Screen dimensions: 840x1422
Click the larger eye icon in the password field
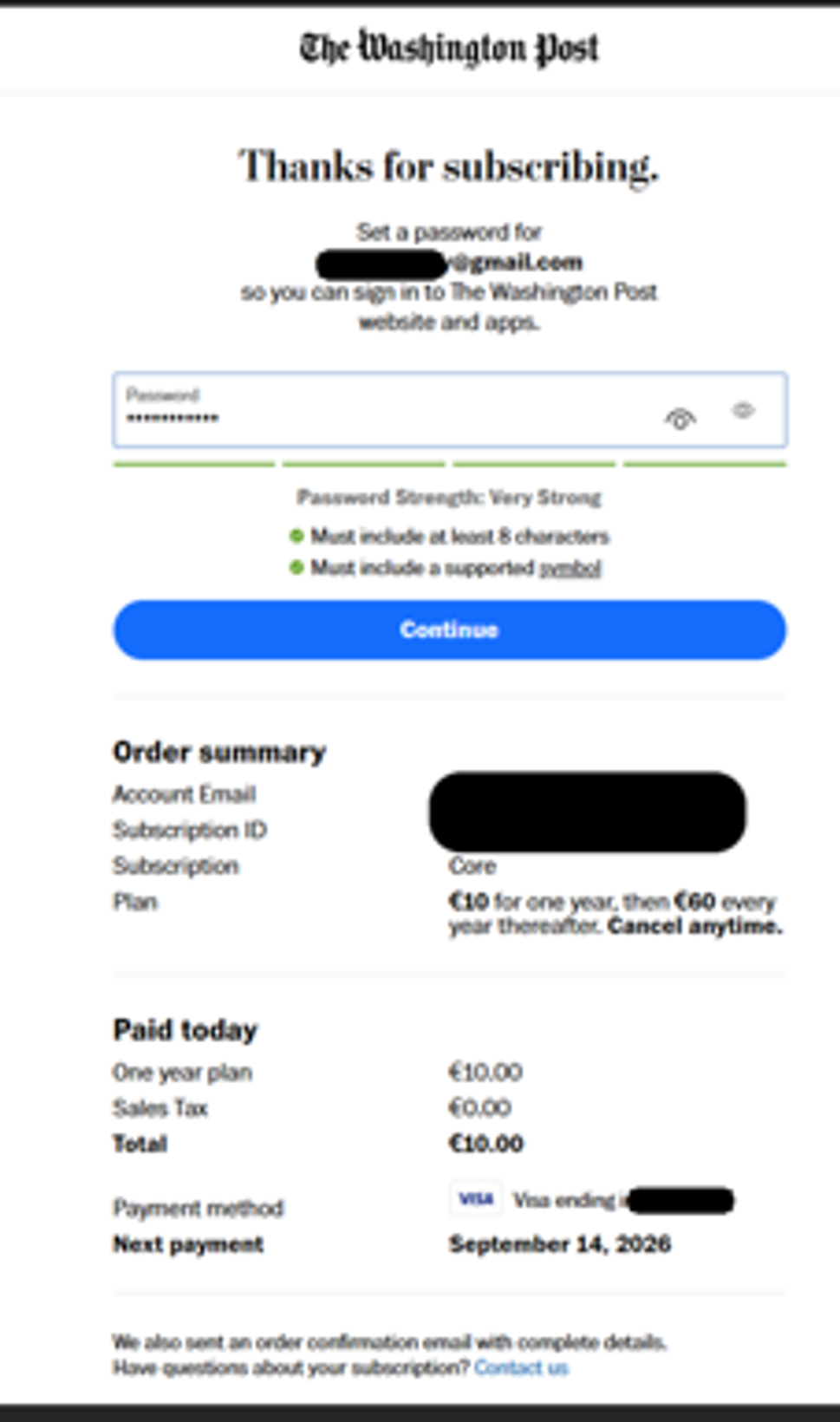680,420
